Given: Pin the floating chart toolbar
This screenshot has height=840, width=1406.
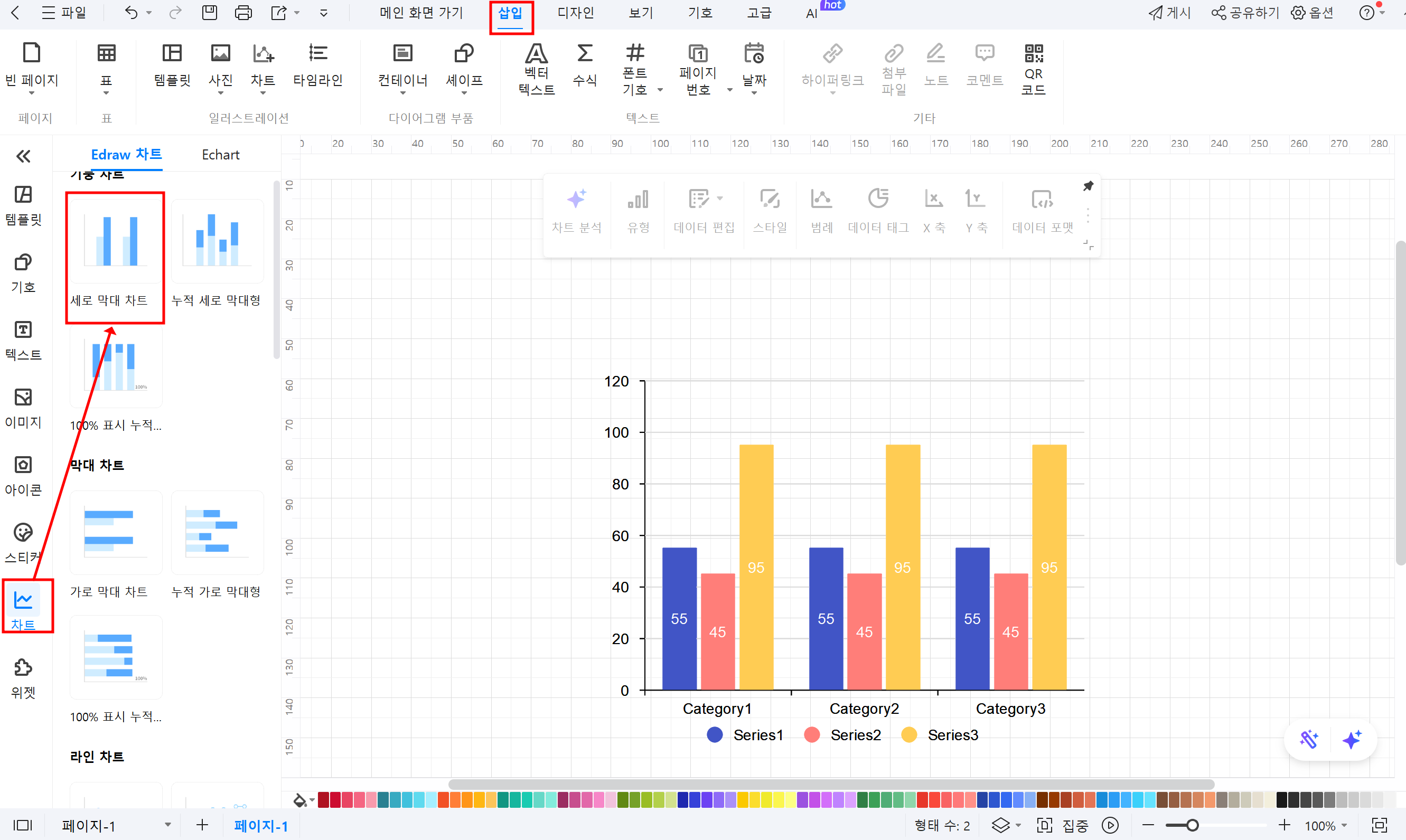Looking at the screenshot, I should pyautogui.click(x=1088, y=186).
